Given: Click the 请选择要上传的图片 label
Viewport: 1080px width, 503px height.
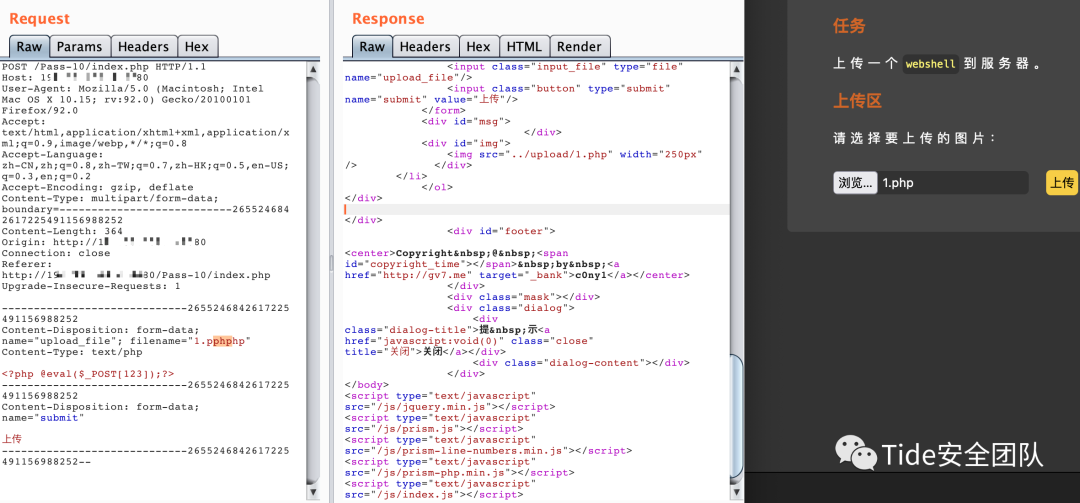Looking at the screenshot, I should 914,138.
